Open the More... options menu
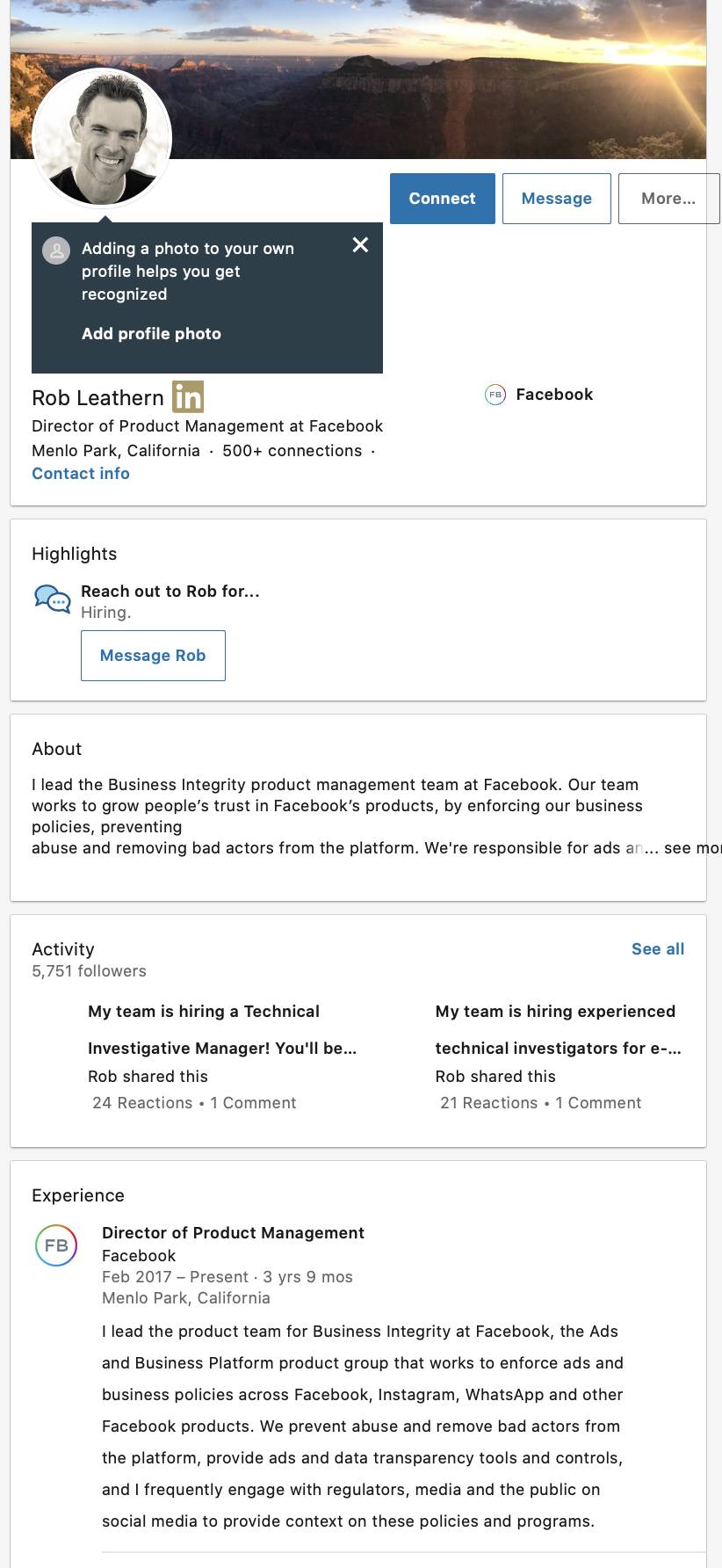The width and height of the screenshot is (722, 1568). point(668,199)
